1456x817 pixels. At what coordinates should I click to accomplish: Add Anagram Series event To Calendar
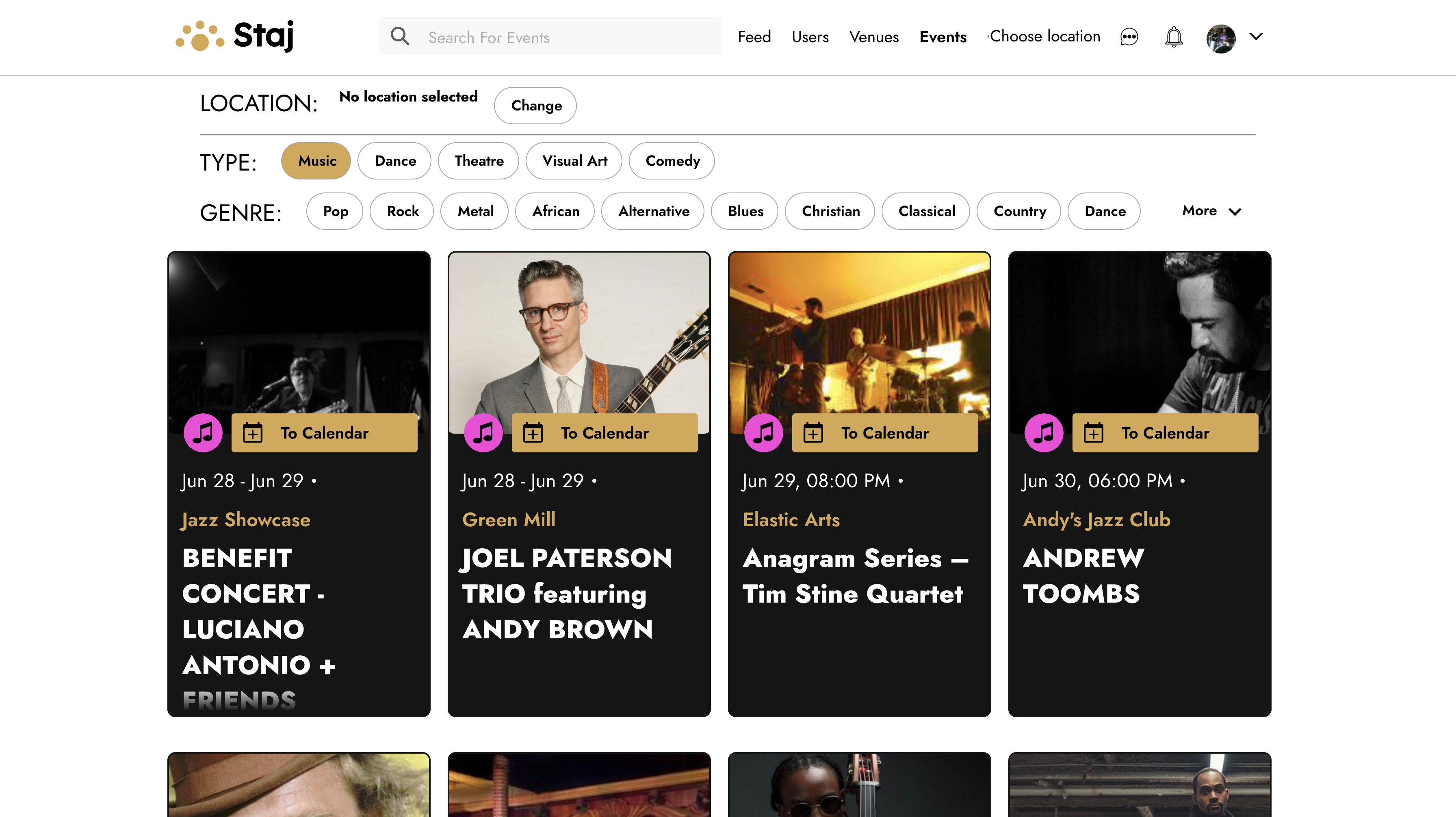pyautogui.click(x=884, y=433)
